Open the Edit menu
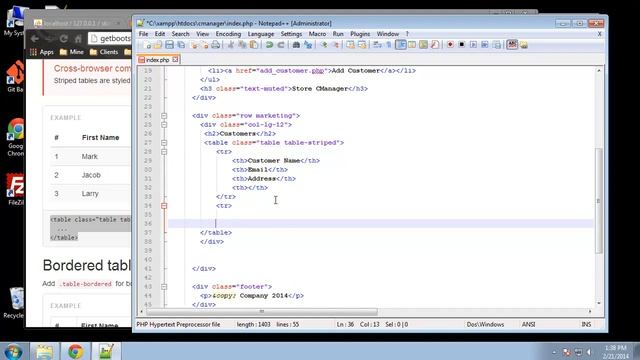Image resolution: width=640 pixels, height=360 pixels. pos(160,34)
